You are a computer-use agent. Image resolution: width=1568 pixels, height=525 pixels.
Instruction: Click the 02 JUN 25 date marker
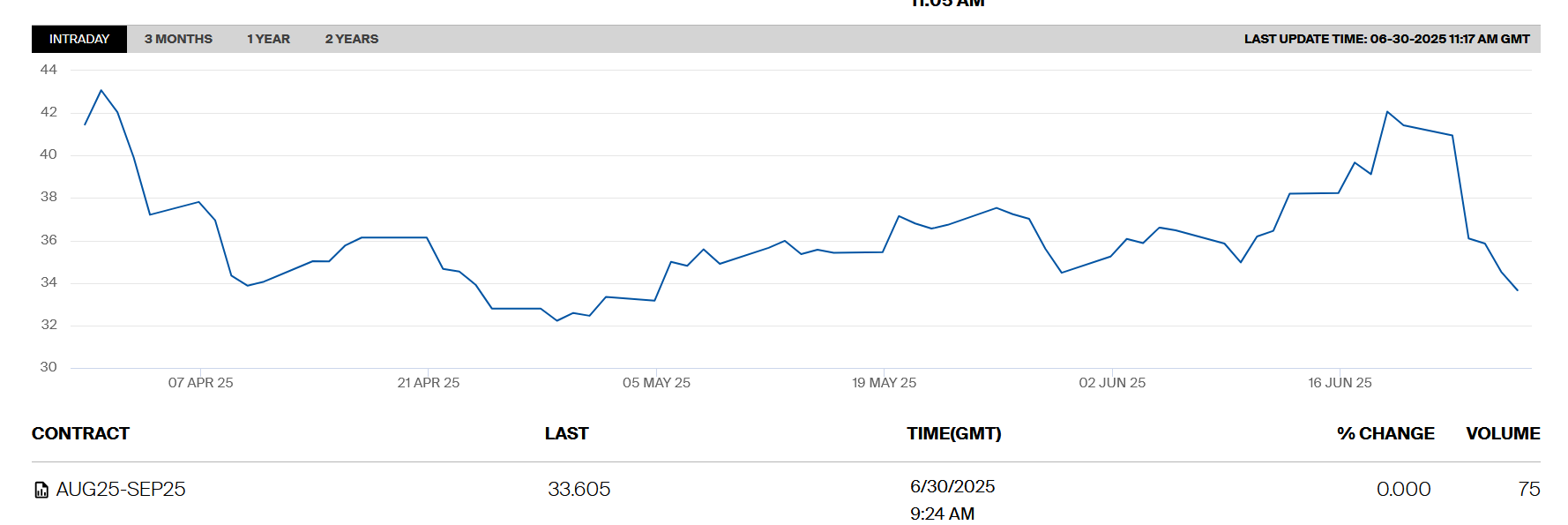click(x=1111, y=382)
